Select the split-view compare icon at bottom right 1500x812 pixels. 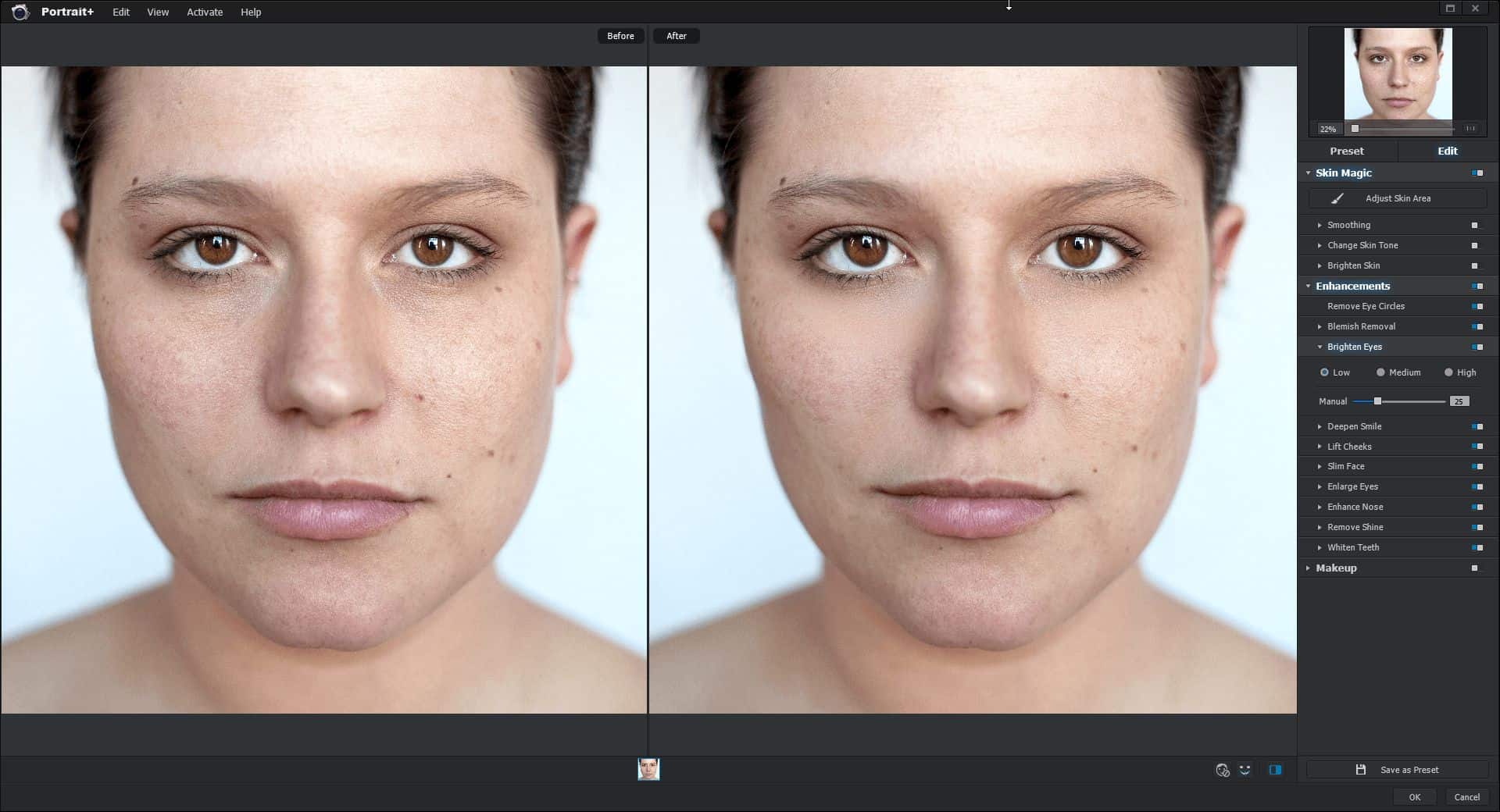click(1275, 769)
